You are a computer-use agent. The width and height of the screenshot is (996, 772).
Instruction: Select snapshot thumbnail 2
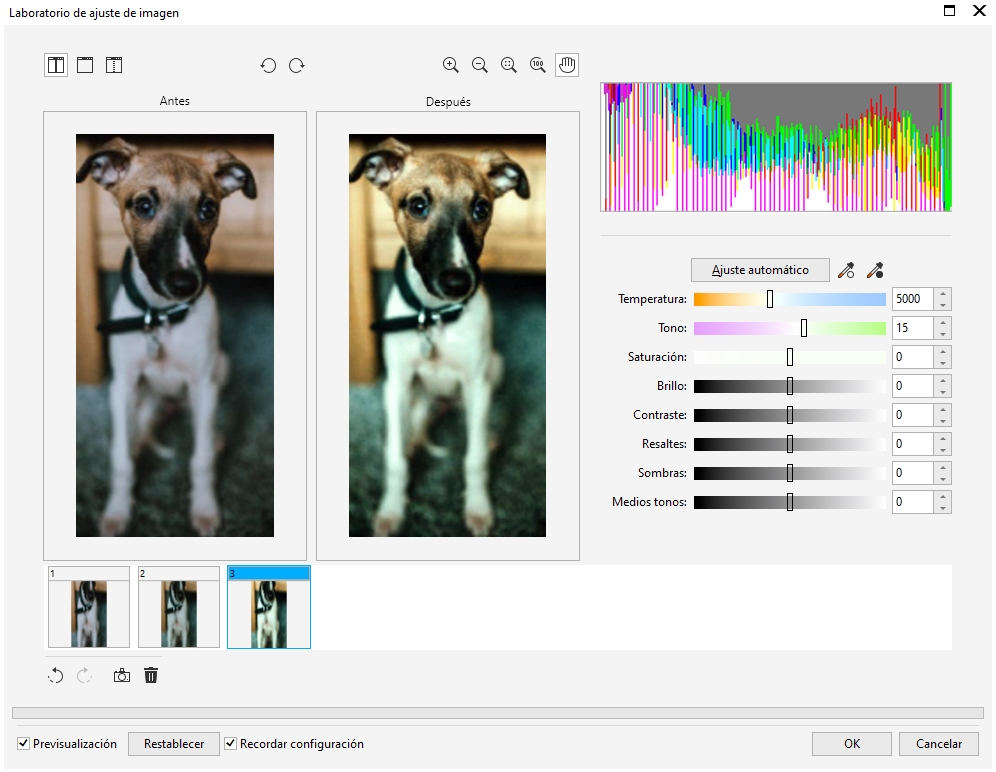(179, 607)
